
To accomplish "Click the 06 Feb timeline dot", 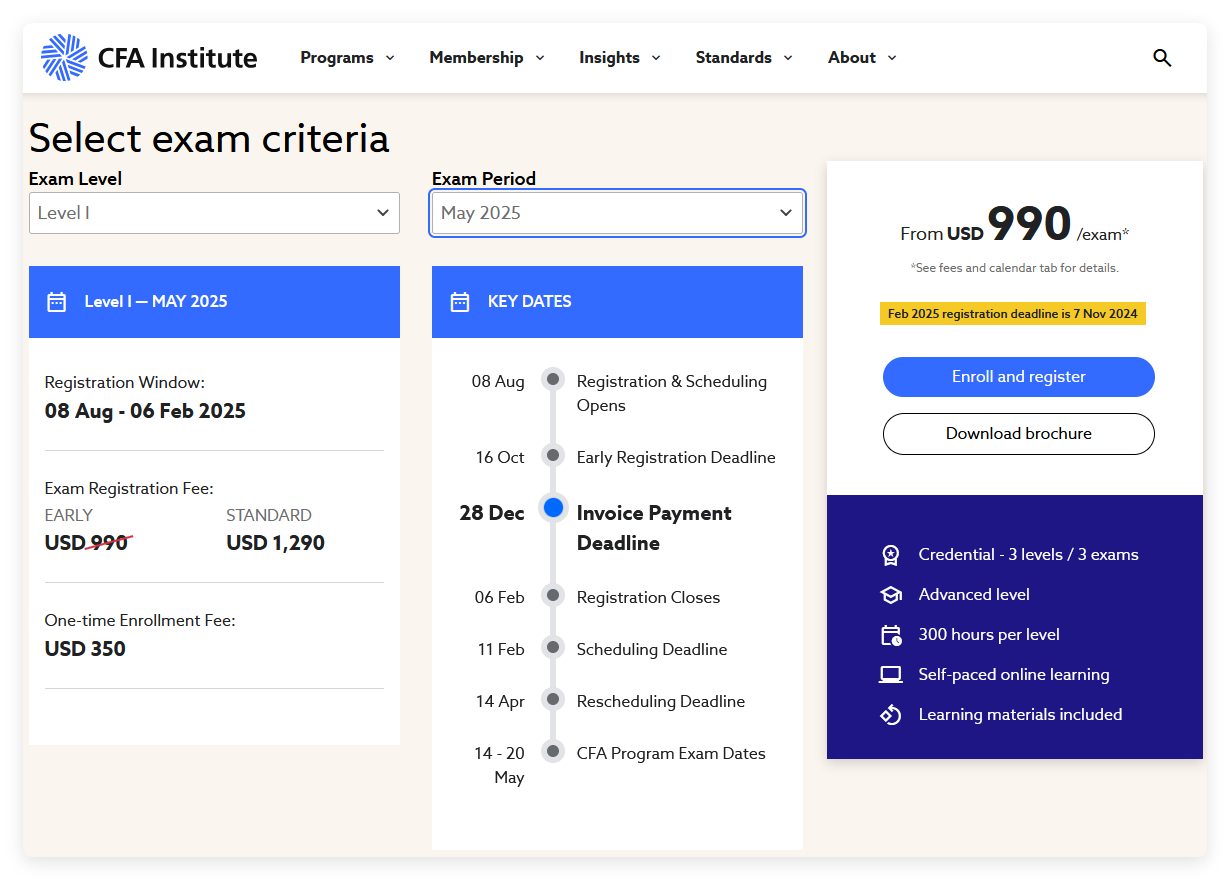I will pos(553,595).
